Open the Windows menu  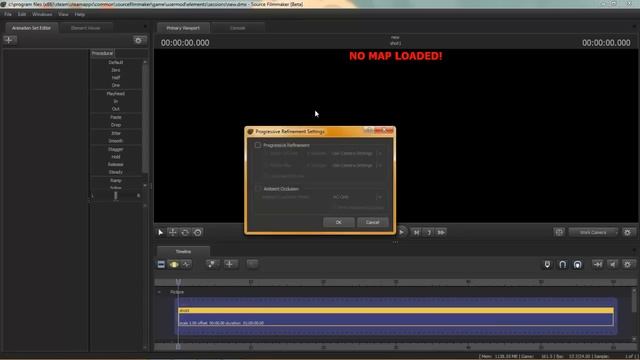pyautogui.click(x=42, y=14)
